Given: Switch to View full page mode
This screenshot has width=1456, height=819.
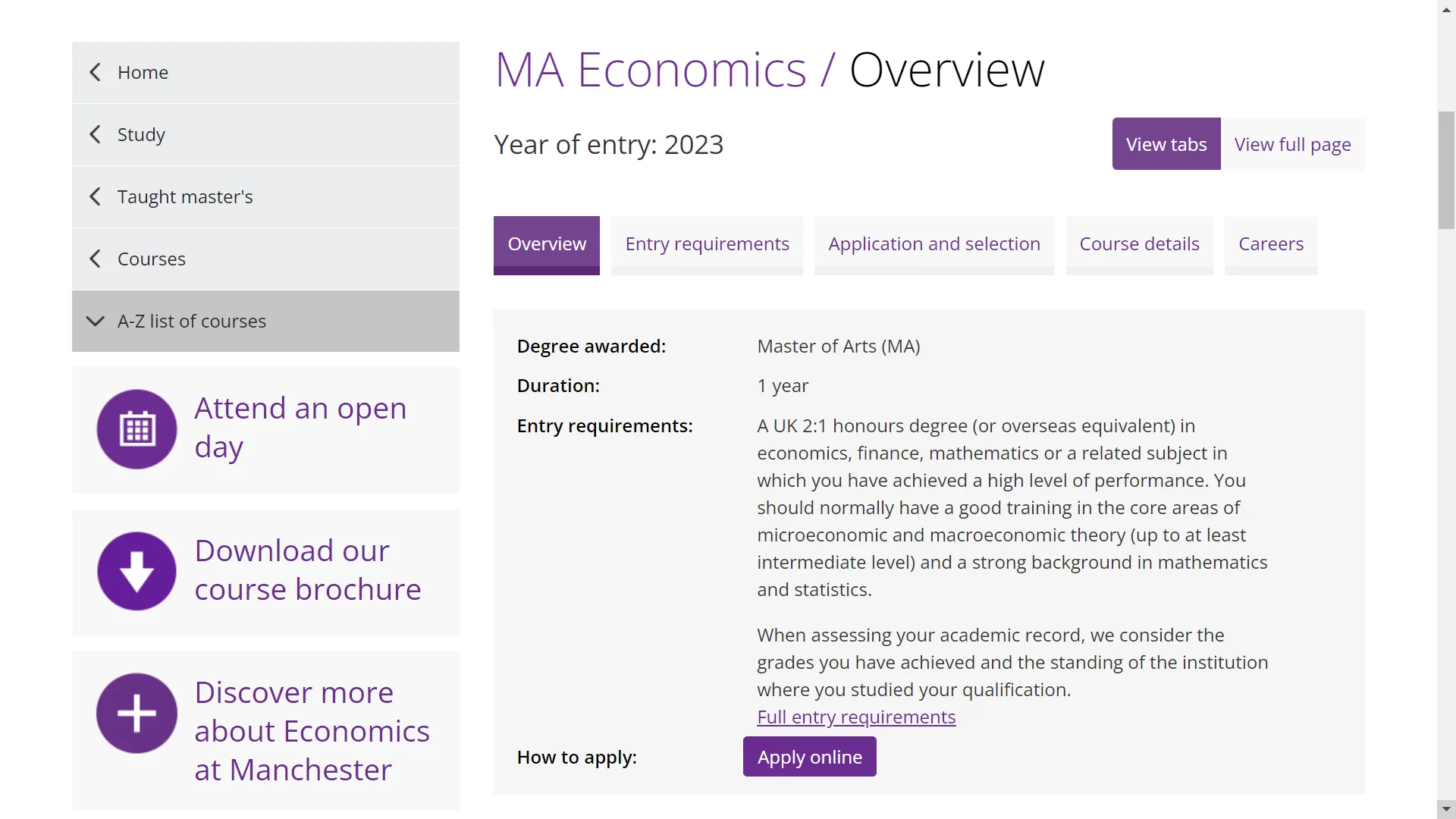Looking at the screenshot, I should point(1292,144).
